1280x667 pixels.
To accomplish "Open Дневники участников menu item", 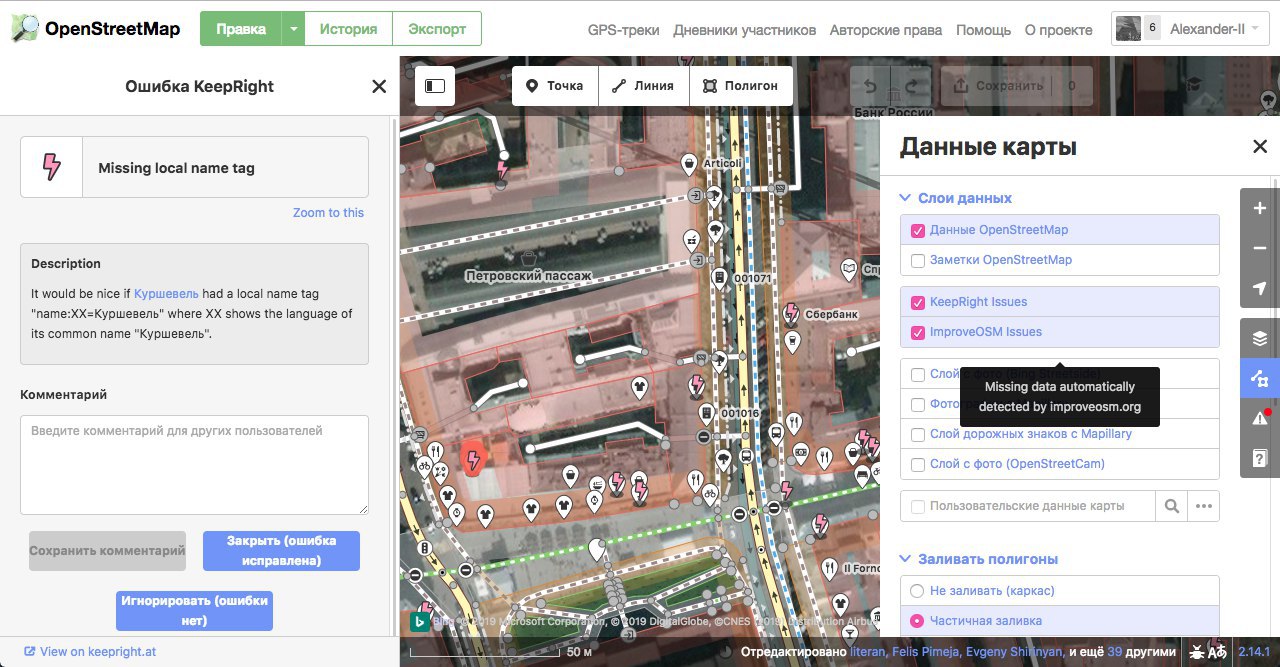I will pyautogui.click(x=745, y=30).
